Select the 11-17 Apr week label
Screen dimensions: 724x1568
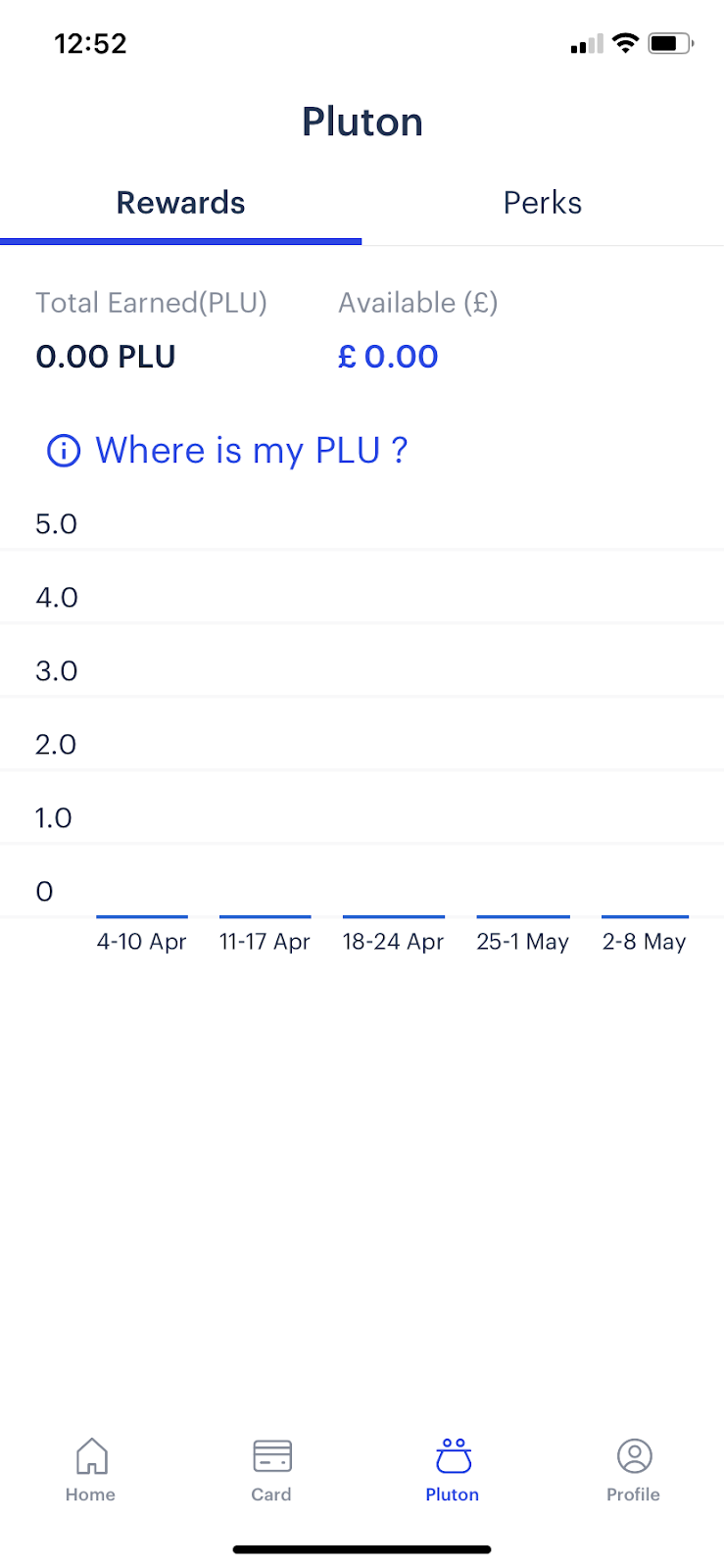coord(265,942)
